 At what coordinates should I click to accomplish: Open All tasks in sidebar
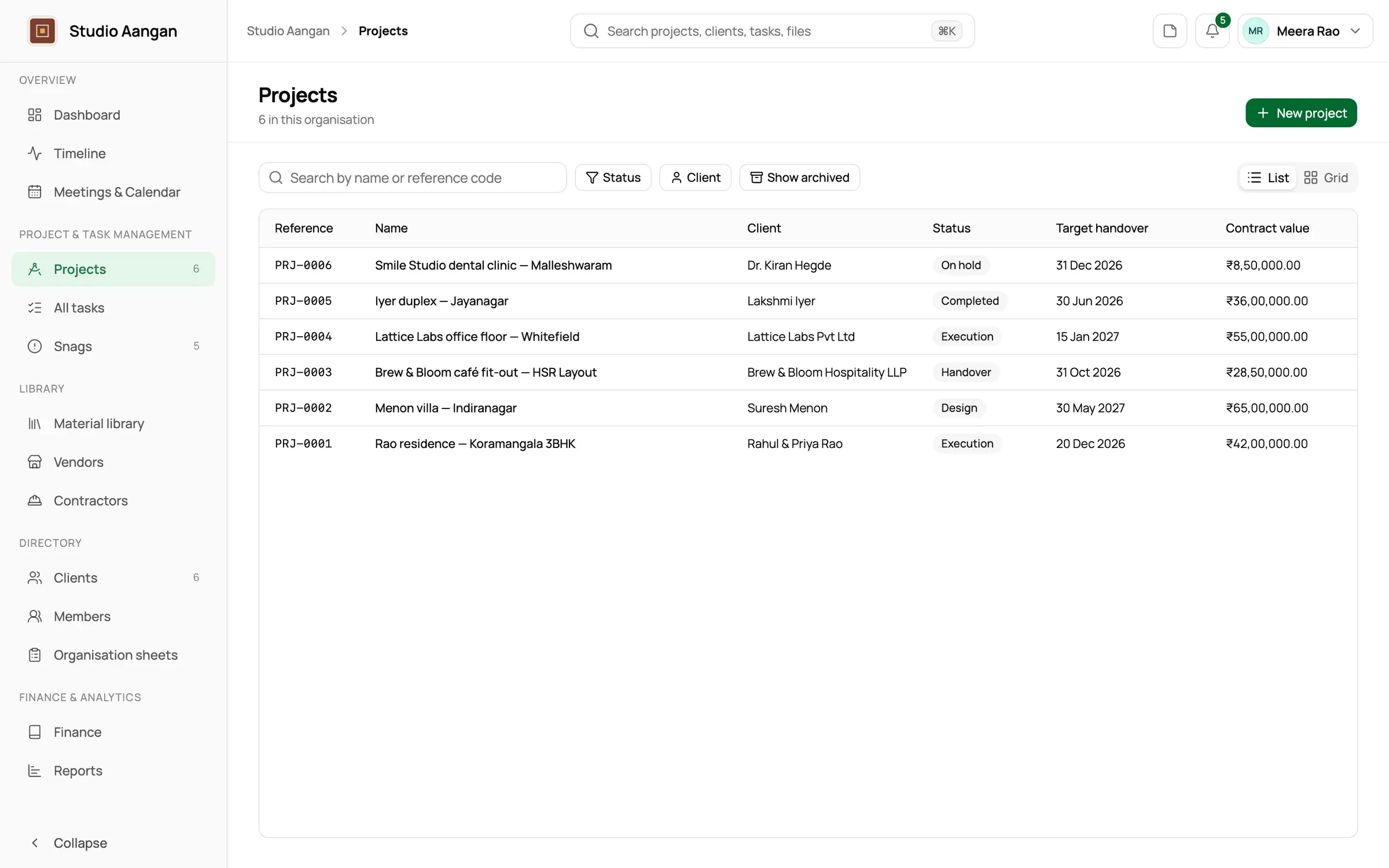(113, 307)
